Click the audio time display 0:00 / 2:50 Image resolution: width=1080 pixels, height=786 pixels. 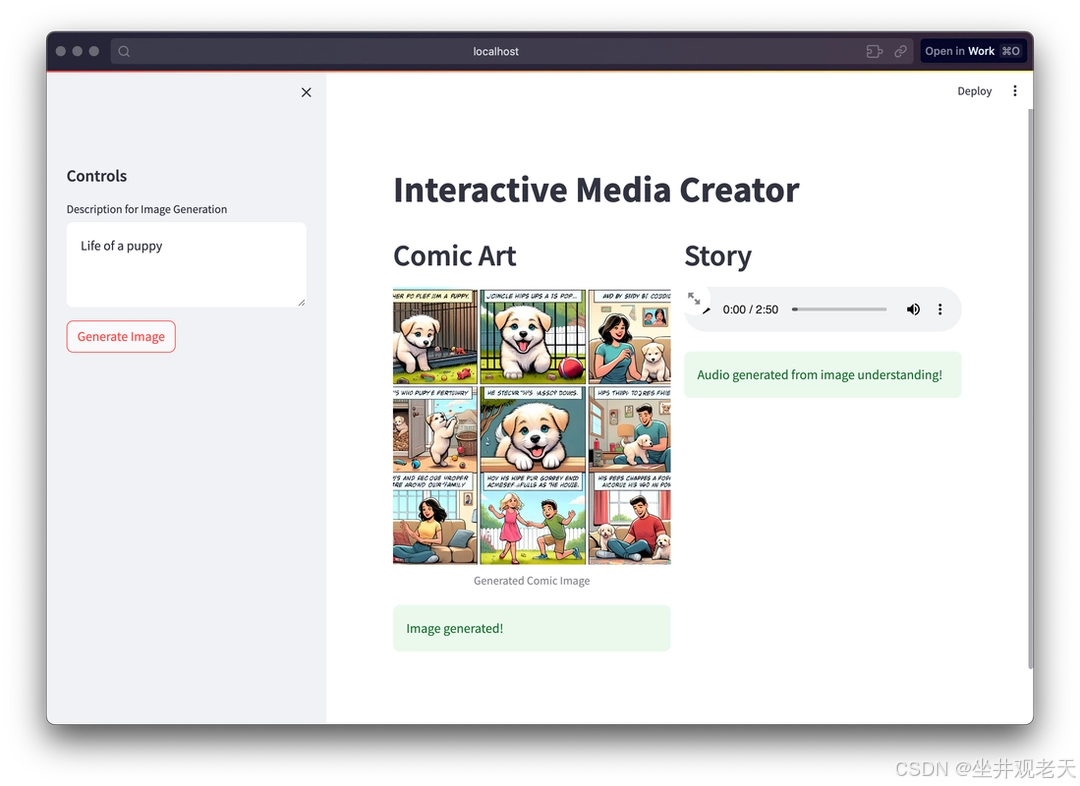click(x=750, y=309)
